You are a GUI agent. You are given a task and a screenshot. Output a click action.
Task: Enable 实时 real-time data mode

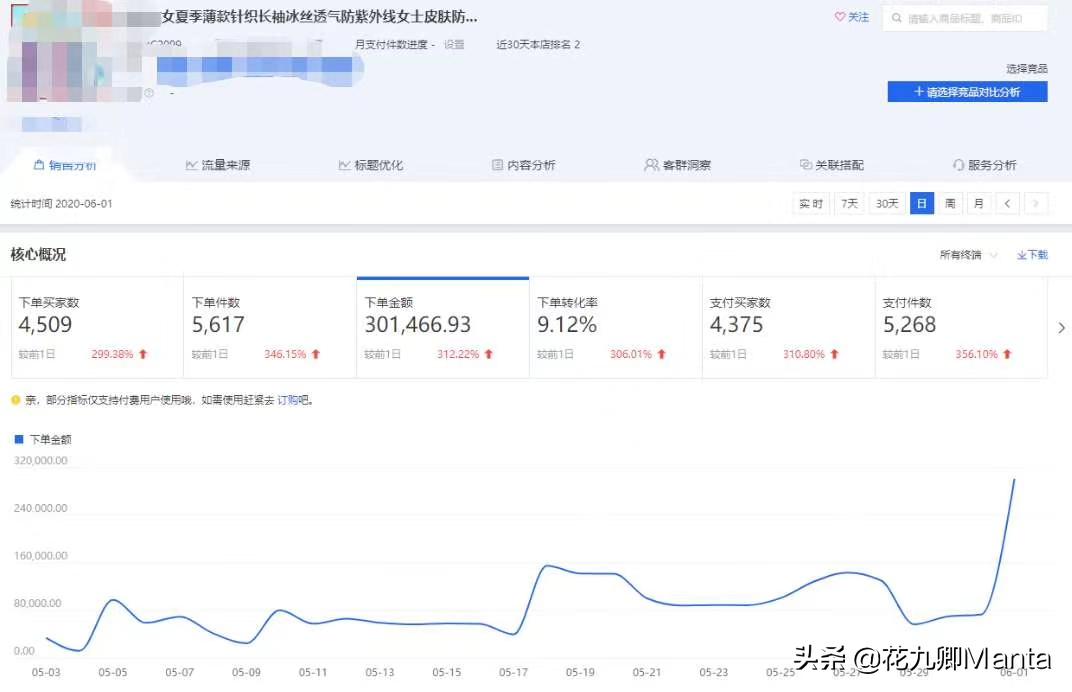(x=809, y=203)
